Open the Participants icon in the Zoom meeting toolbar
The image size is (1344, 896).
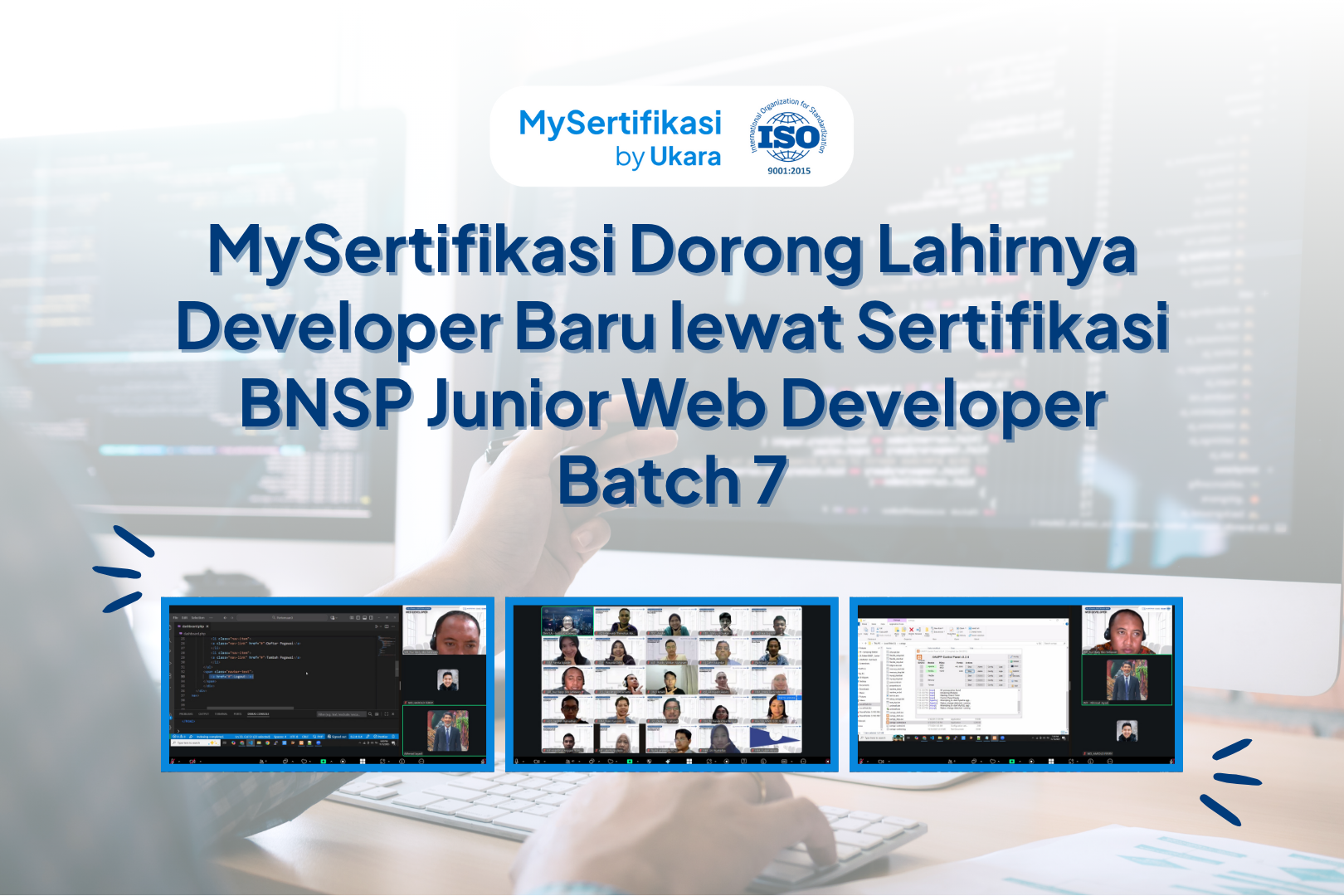pyautogui.click(x=567, y=762)
